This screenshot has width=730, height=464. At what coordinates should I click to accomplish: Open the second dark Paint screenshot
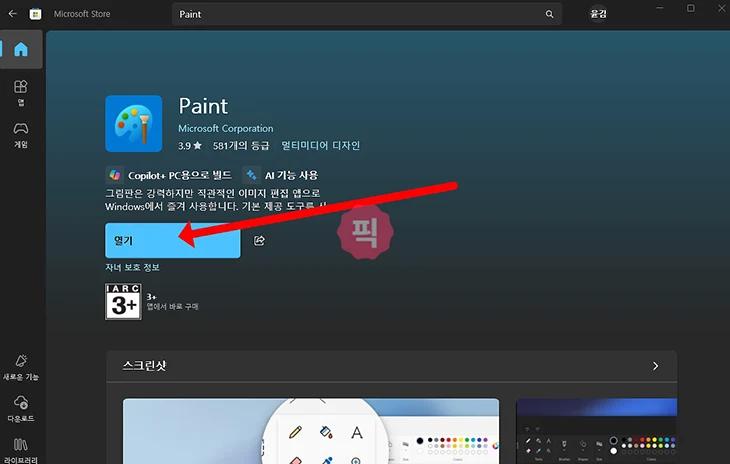tap(596, 431)
